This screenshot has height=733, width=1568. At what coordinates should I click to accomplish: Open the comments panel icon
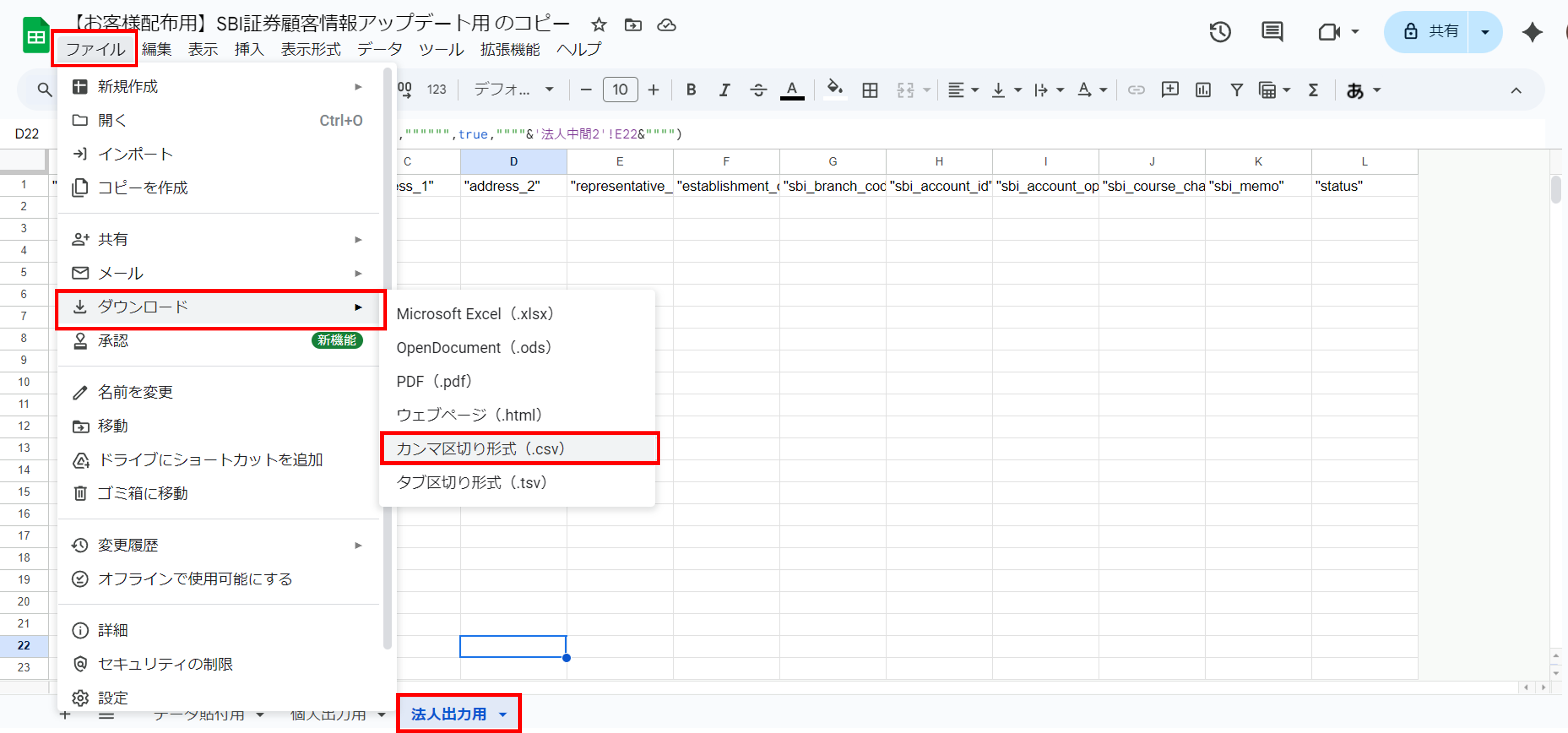pyautogui.click(x=1272, y=32)
